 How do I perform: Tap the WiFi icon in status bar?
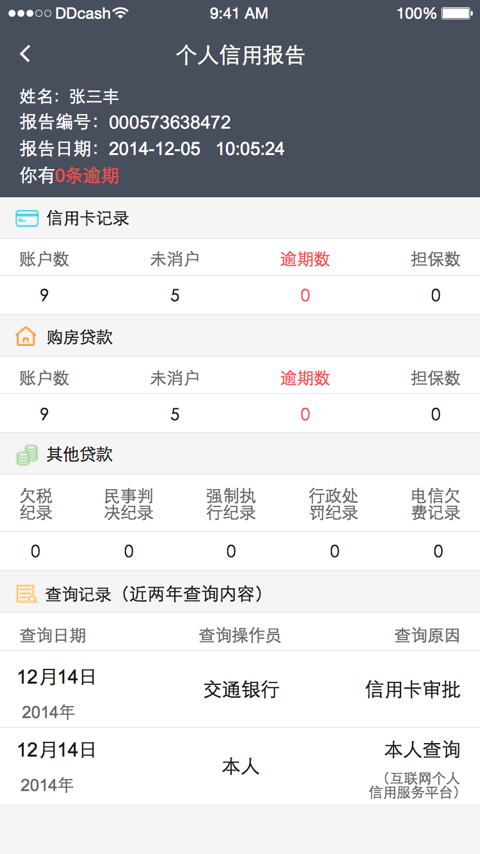tap(120, 13)
